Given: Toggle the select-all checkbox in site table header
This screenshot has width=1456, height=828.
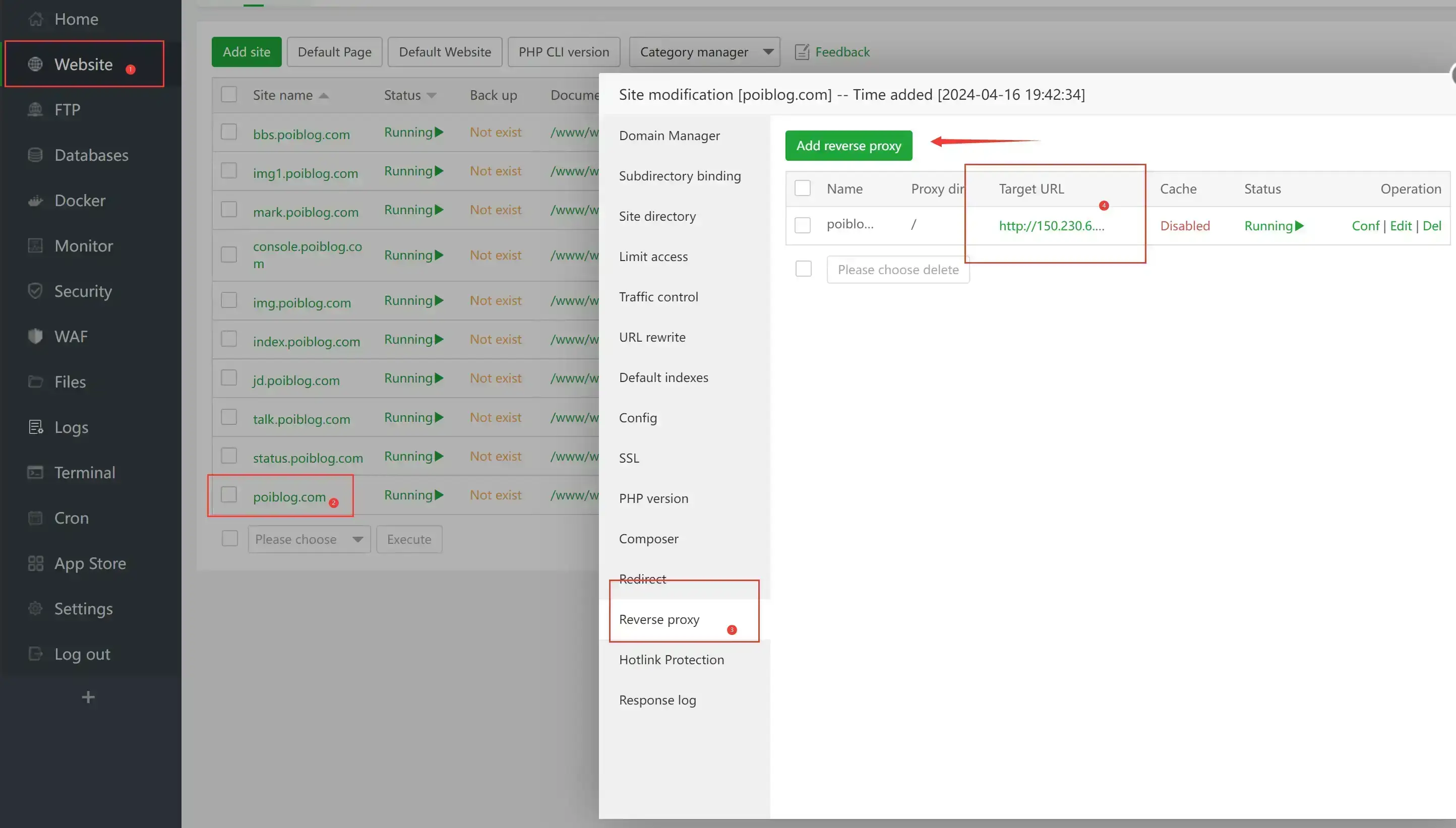Looking at the screenshot, I should pyautogui.click(x=229, y=94).
